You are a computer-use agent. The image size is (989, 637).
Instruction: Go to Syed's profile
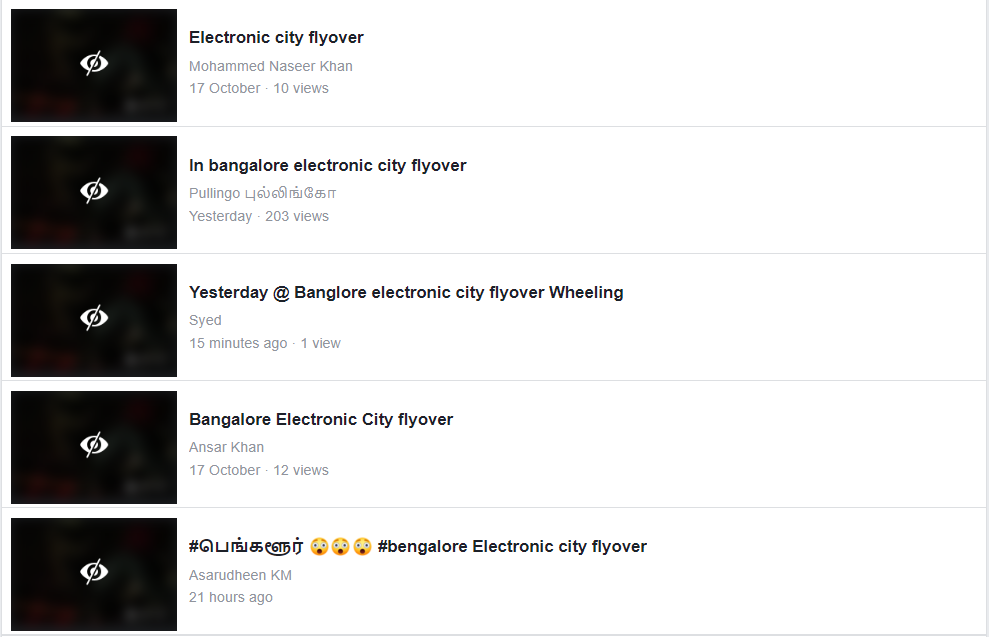pyautogui.click(x=205, y=320)
